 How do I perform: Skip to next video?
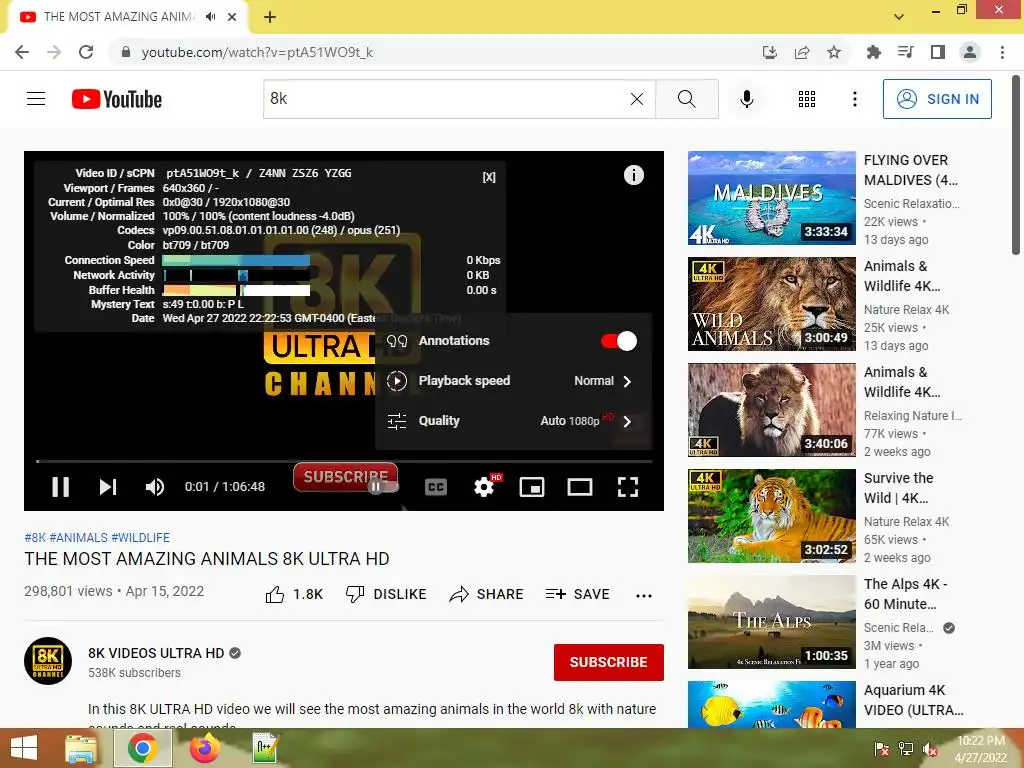(108, 487)
